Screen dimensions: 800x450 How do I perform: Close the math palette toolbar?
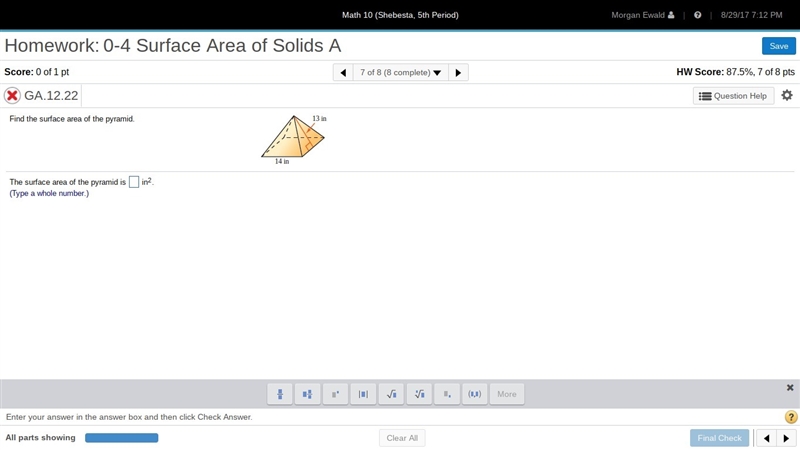[x=790, y=388]
